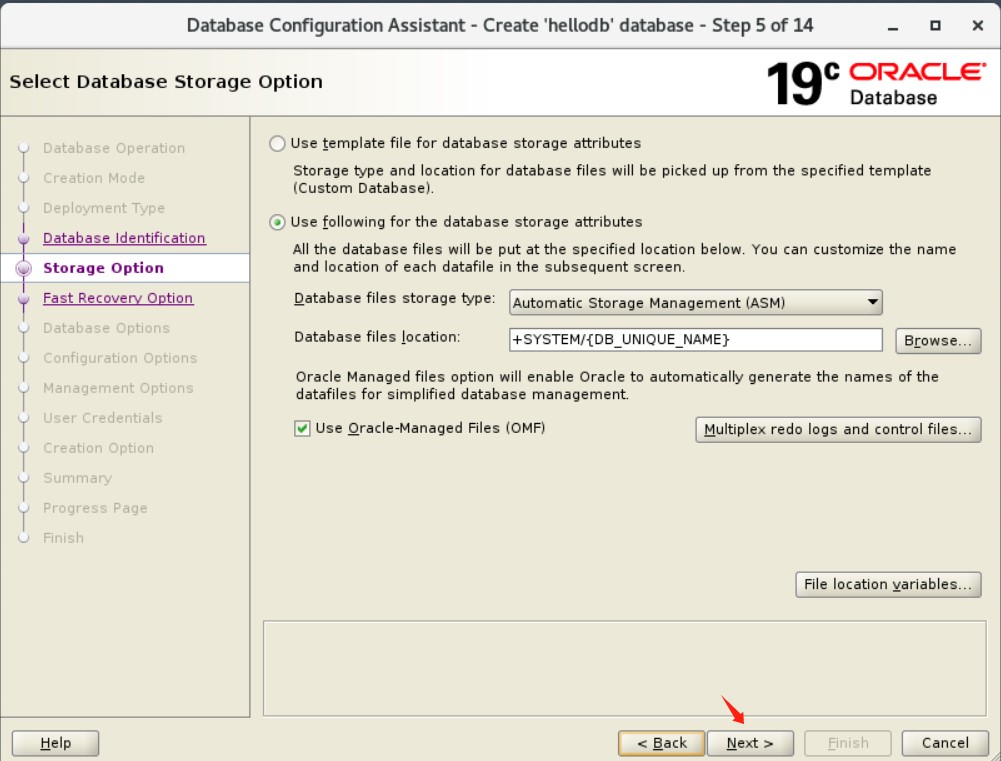Click the empty message area panel

point(624,668)
